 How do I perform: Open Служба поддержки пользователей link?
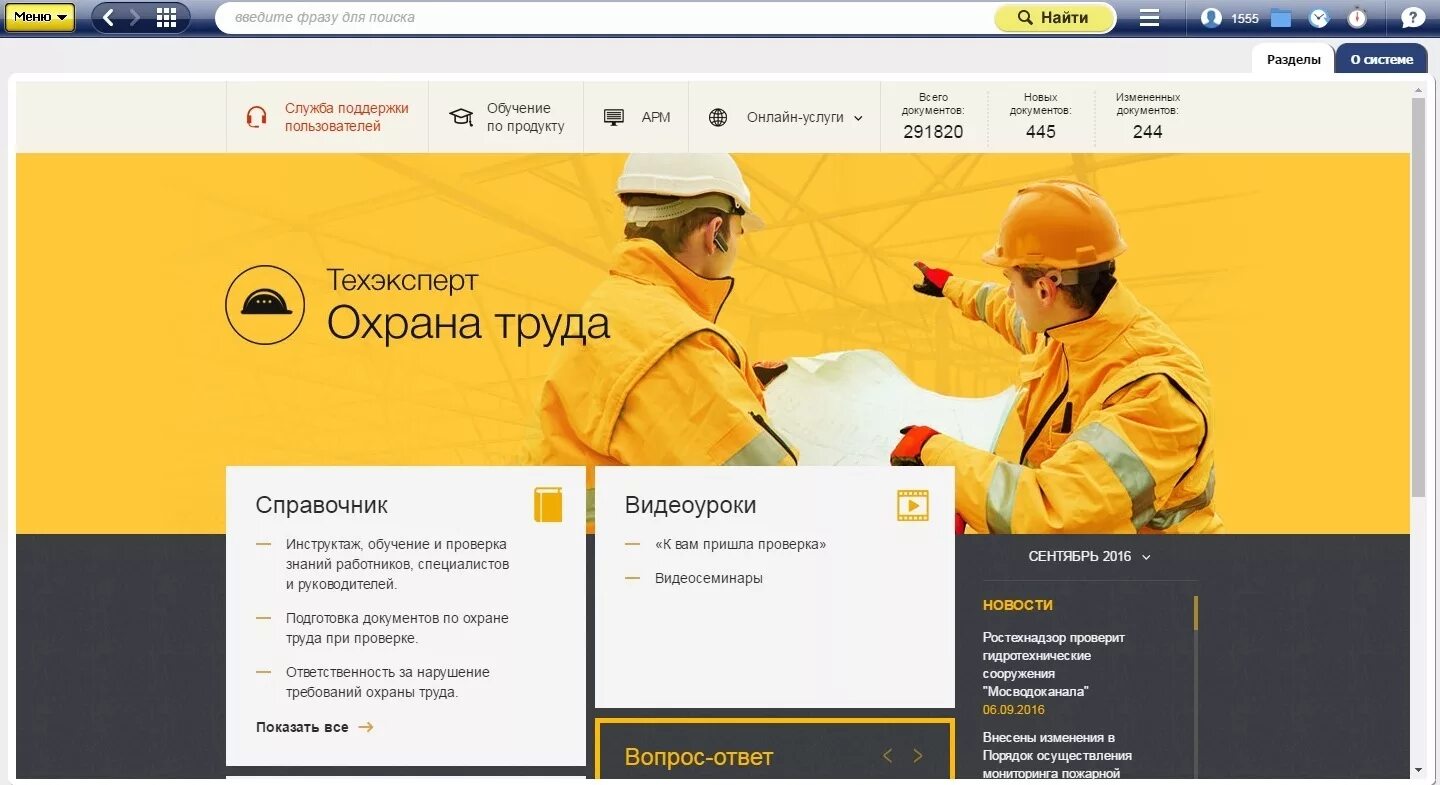(x=347, y=117)
